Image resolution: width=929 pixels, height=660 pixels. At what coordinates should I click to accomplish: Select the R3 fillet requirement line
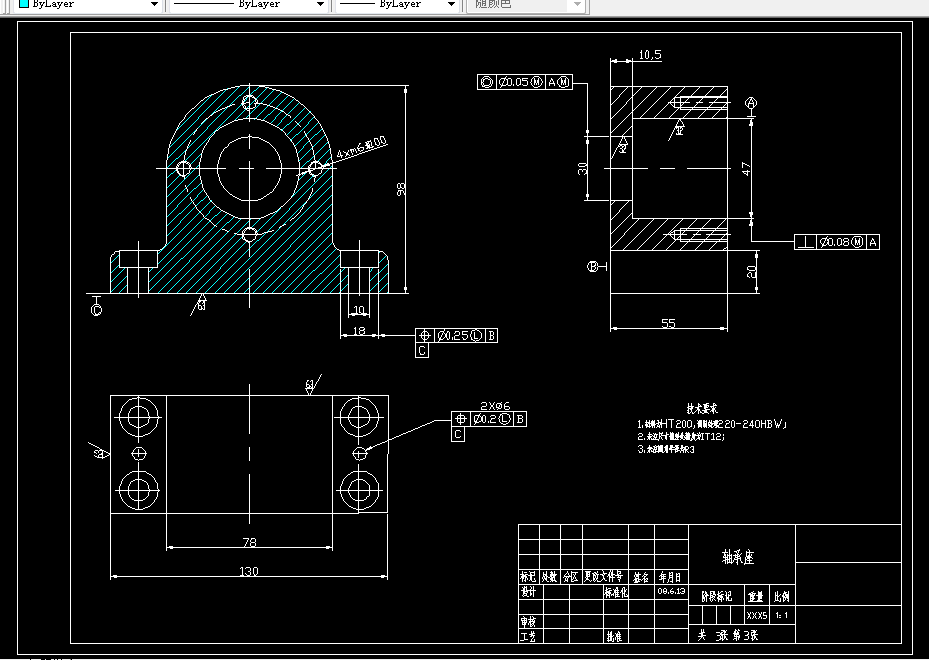[x=665, y=449]
